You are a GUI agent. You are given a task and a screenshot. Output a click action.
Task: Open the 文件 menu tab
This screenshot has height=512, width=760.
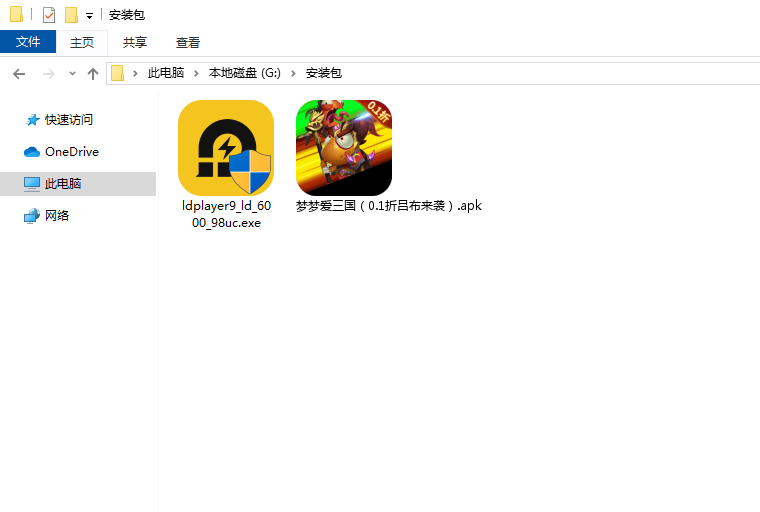click(x=28, y=42)
